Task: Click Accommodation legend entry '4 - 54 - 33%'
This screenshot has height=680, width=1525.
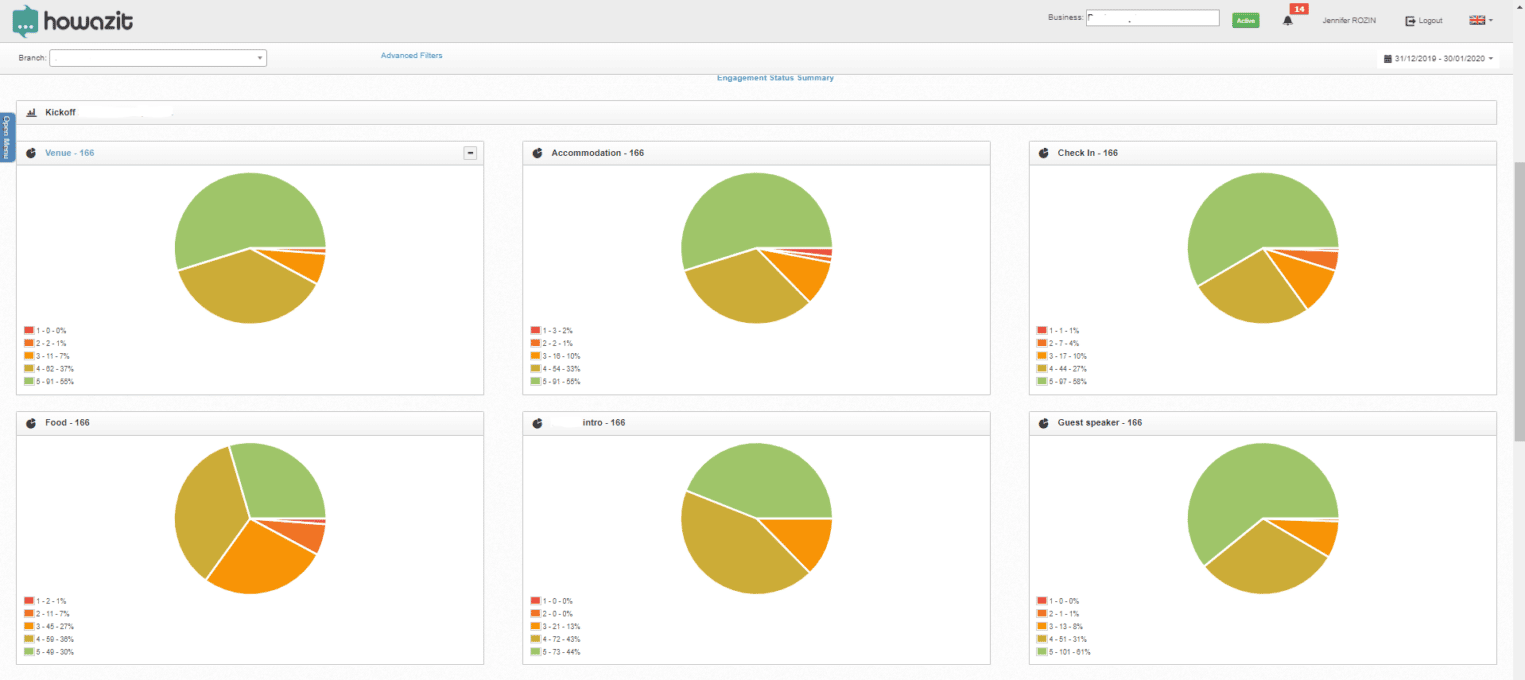Action: [x=555, y=369]
